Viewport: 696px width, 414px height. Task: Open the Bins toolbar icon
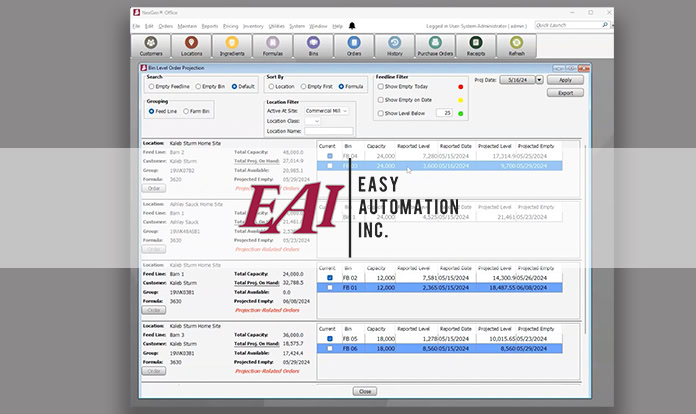tap(313, 46)
